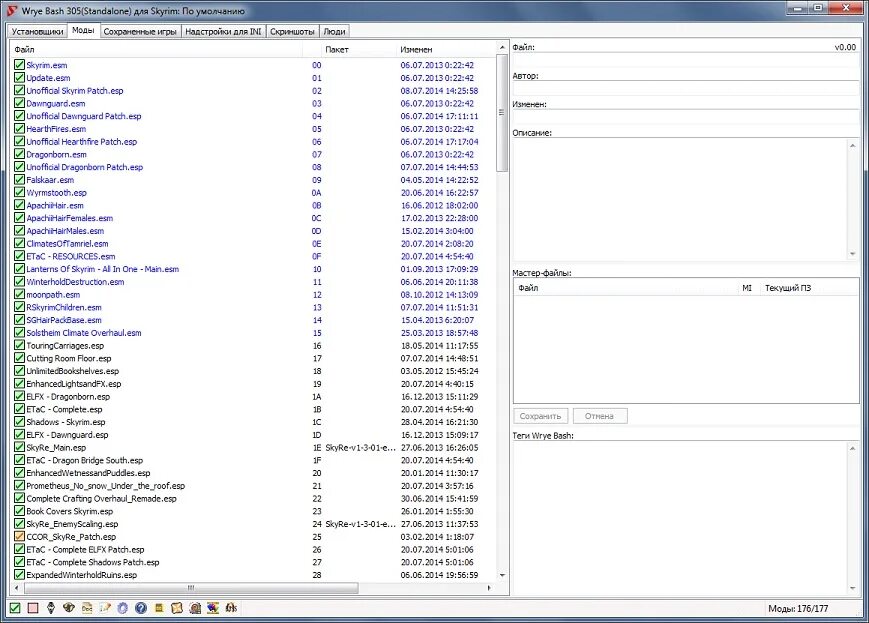This screenshot has height=623, width=869.
Task: Open the Сохраненные игры tab
Action: (x=140, y=32)
